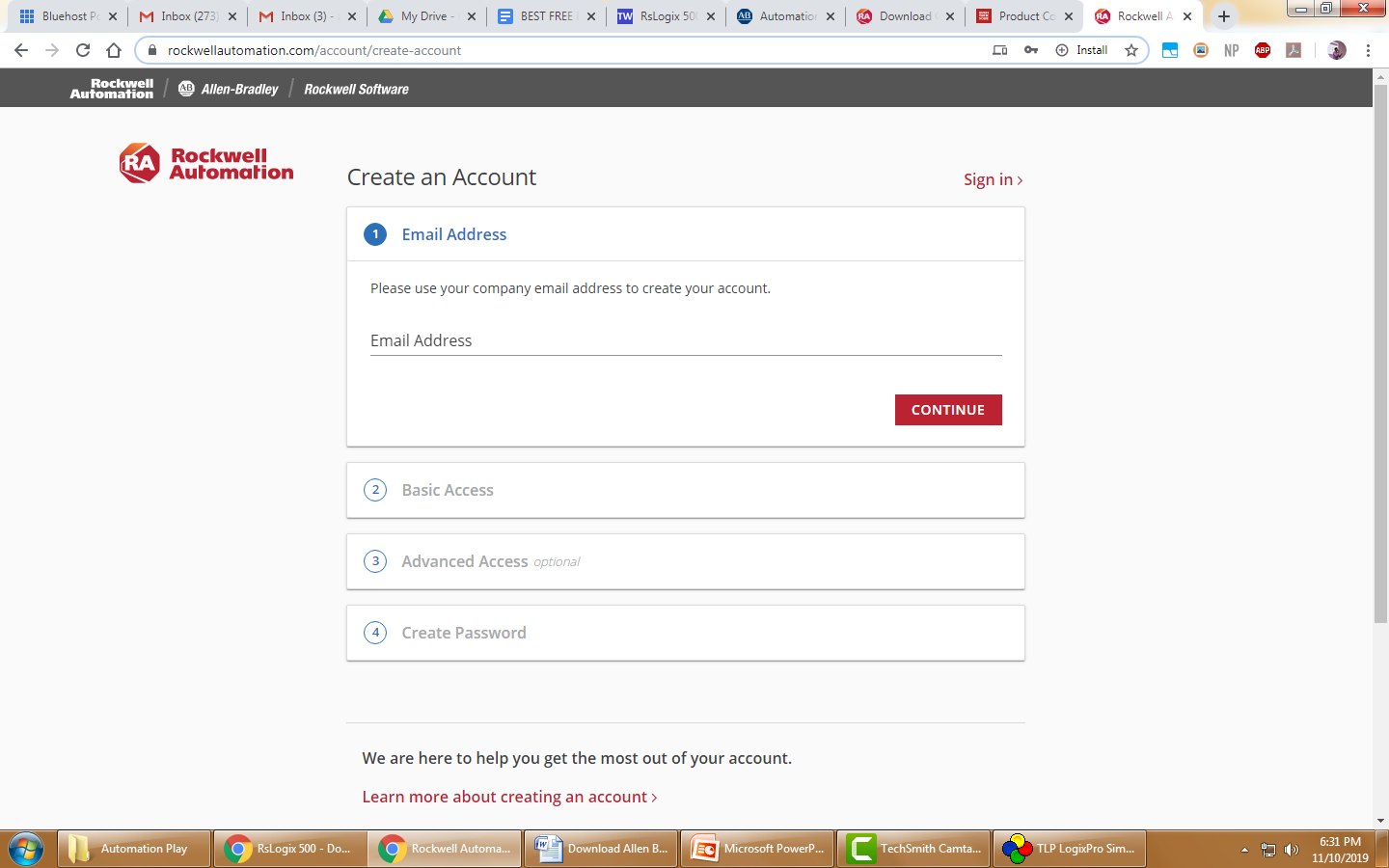Open Automation Play folder in taskbar

pos(134,849)
